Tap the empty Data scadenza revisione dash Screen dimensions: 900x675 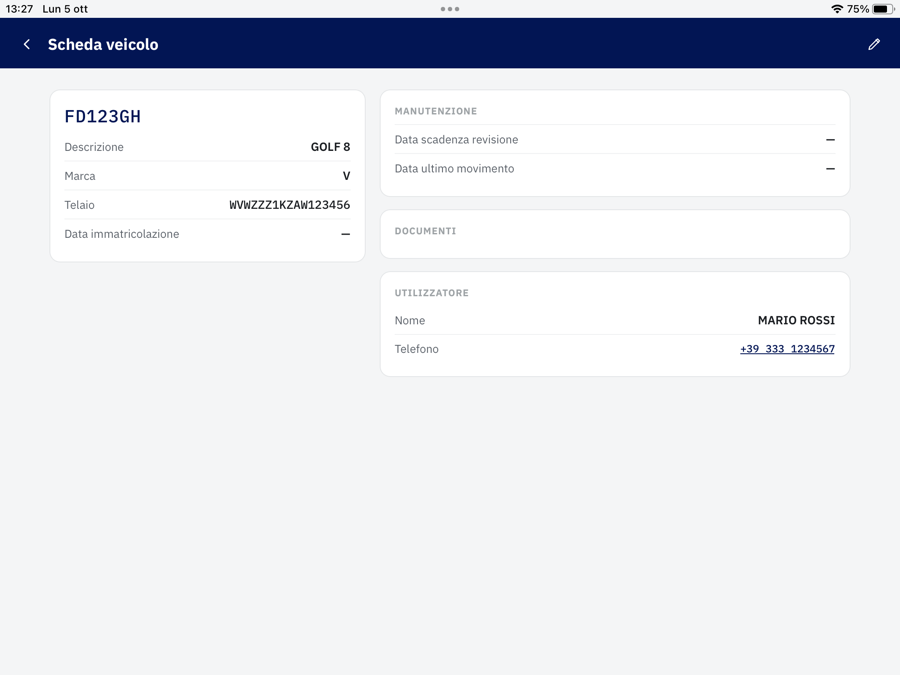coord(830,139)
